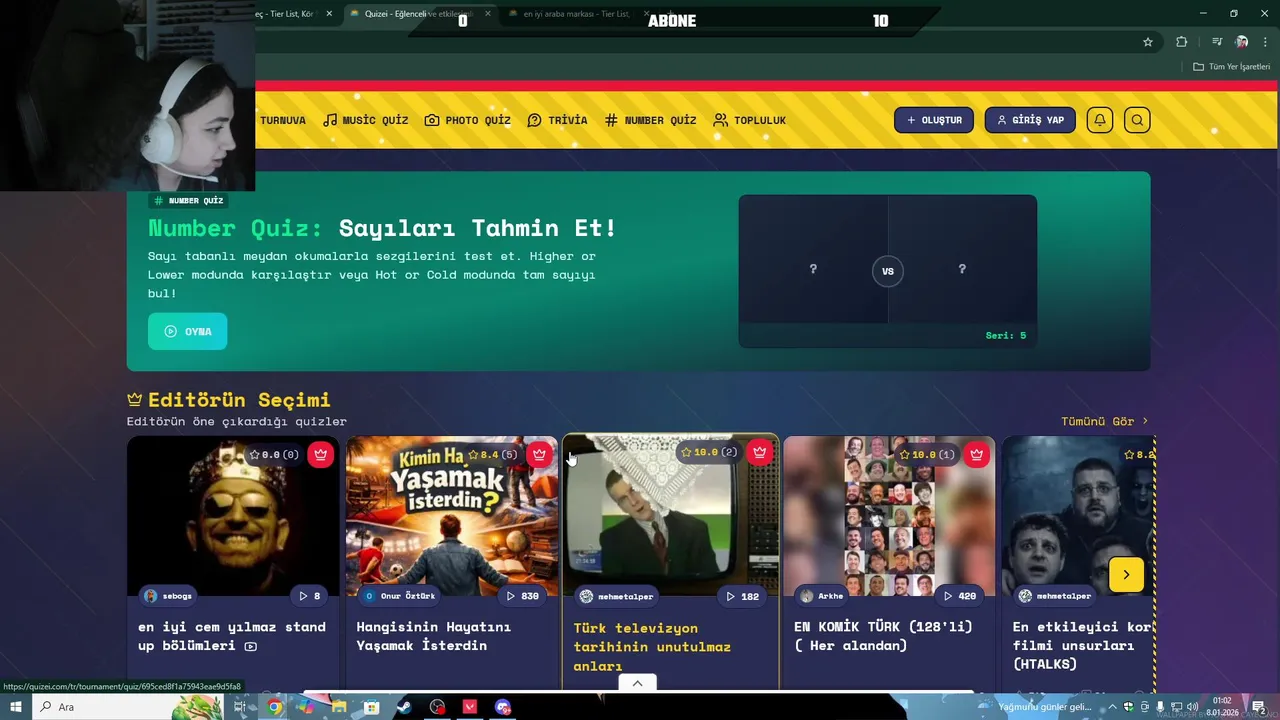The image size is (1280, 720).
Task: Open 'en iyi cem yılmaz stand up' quiz title
Action: click(x=232, y=636)
